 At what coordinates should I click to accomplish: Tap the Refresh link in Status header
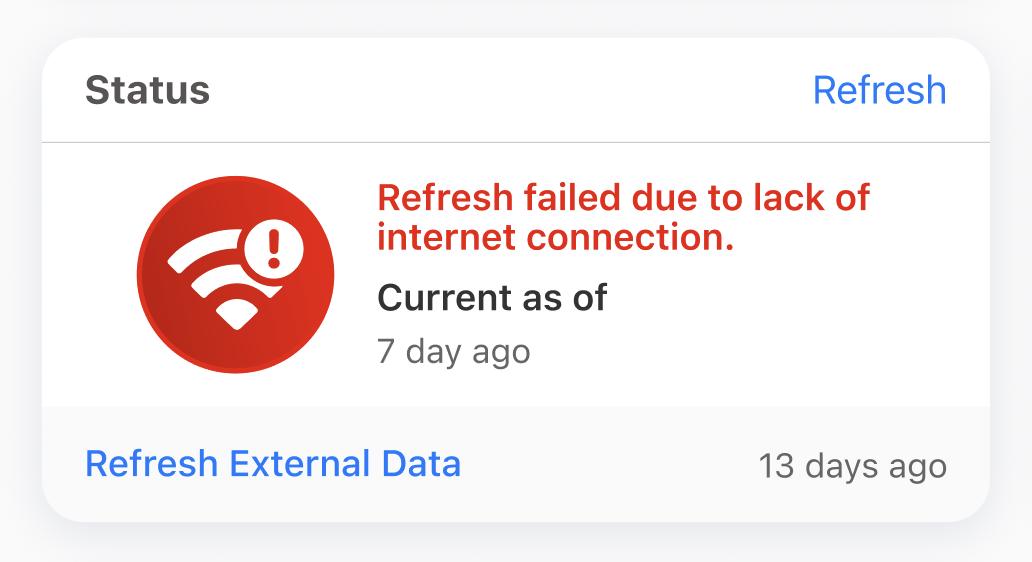(879, 90)
